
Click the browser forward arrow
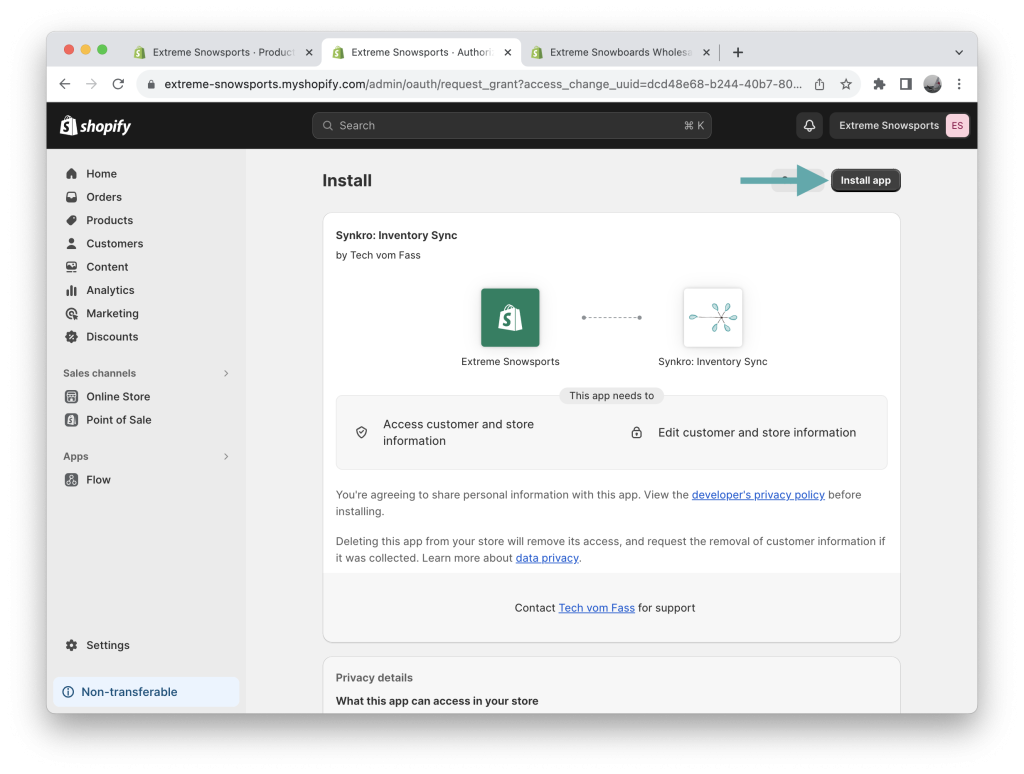pos(91,84)
